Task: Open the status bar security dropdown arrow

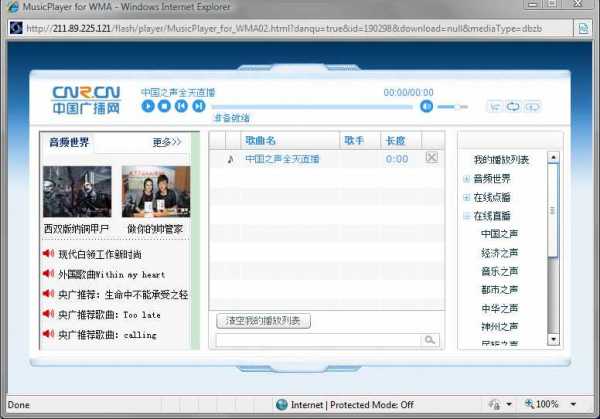Action: (509, 404)
